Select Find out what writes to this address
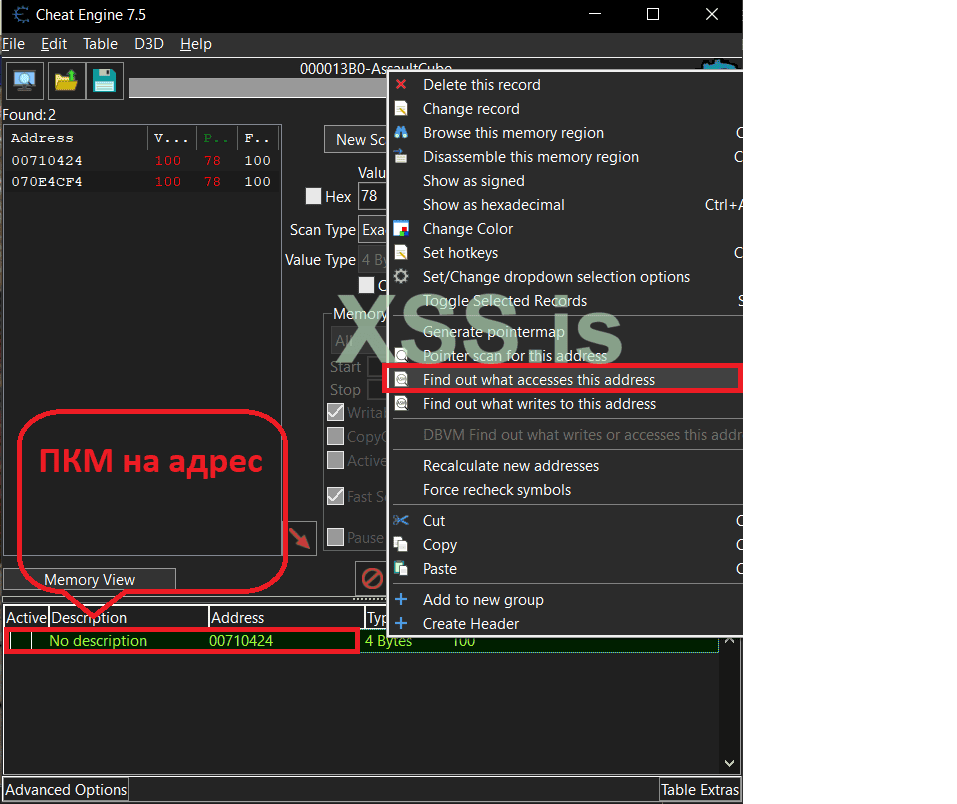 (x=565, y=404)
